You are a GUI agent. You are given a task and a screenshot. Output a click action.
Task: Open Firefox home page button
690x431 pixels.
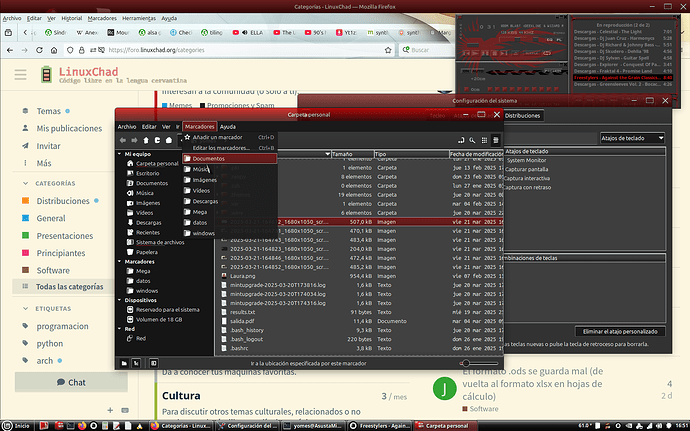click(54, 50)
